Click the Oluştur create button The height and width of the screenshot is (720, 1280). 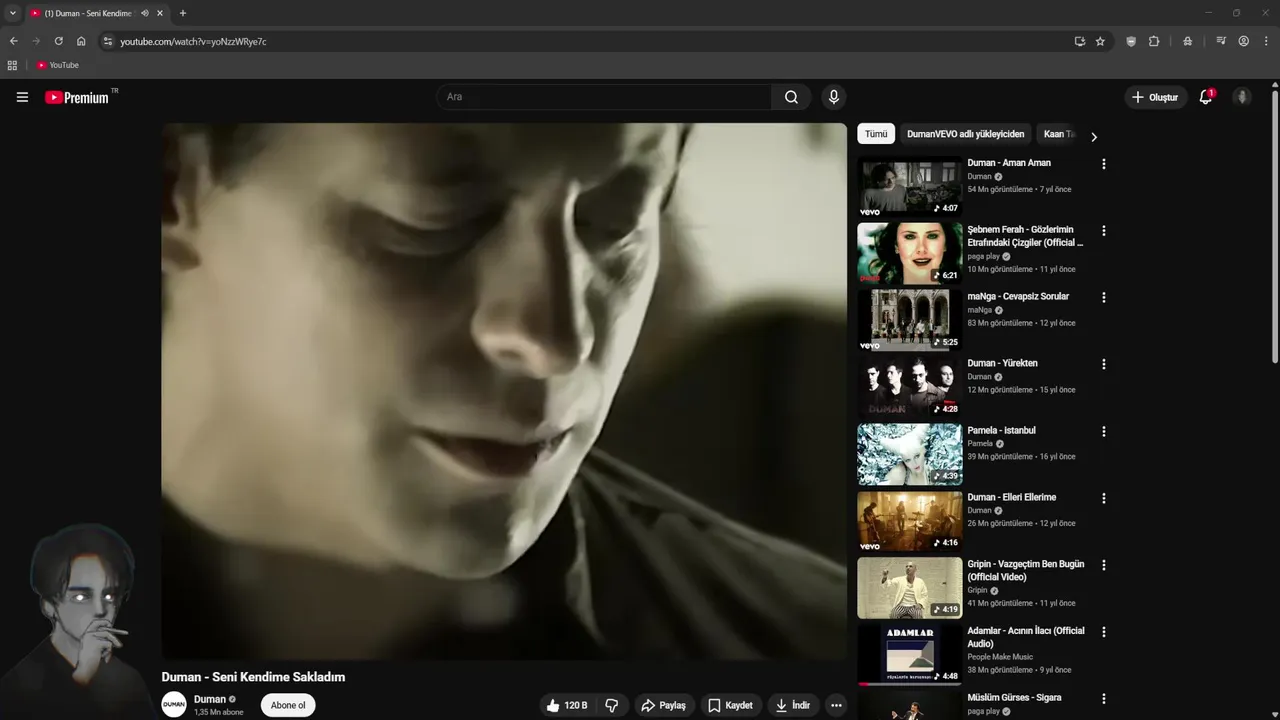click(1155, 97)
